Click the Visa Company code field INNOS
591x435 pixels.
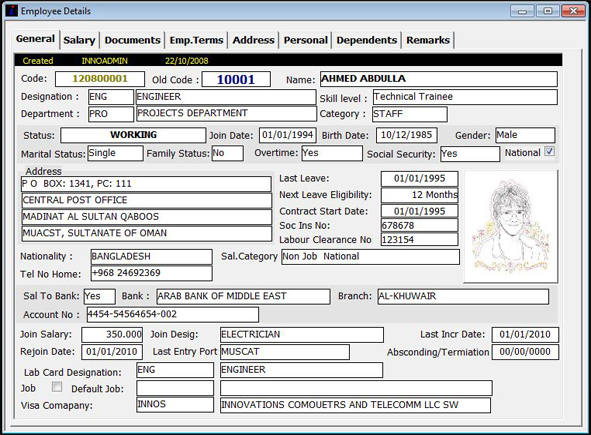tap(175, 405)
